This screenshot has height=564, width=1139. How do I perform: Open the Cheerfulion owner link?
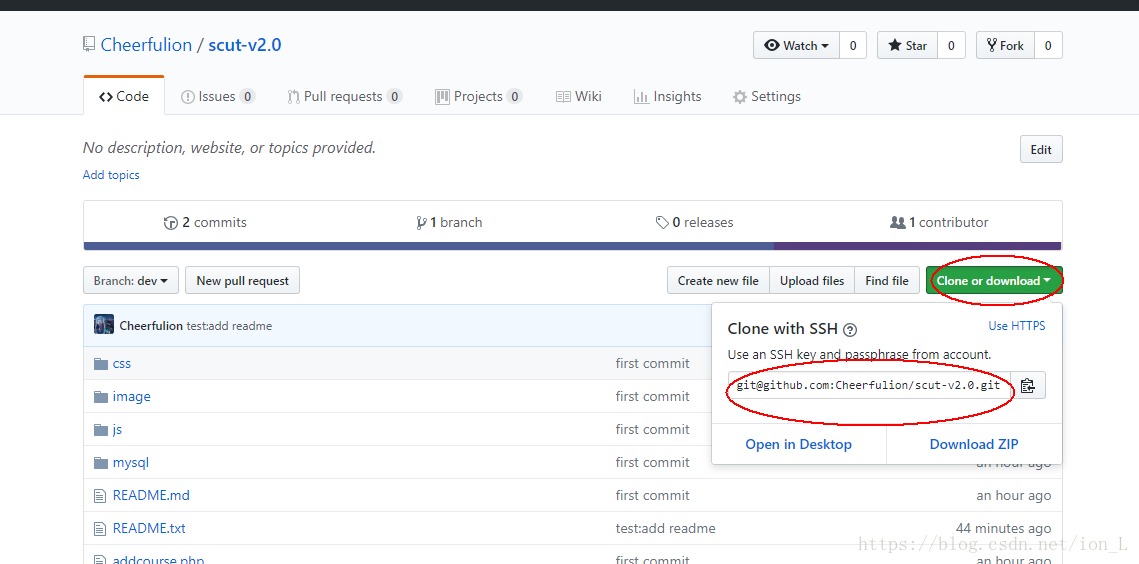click(146, 45)
